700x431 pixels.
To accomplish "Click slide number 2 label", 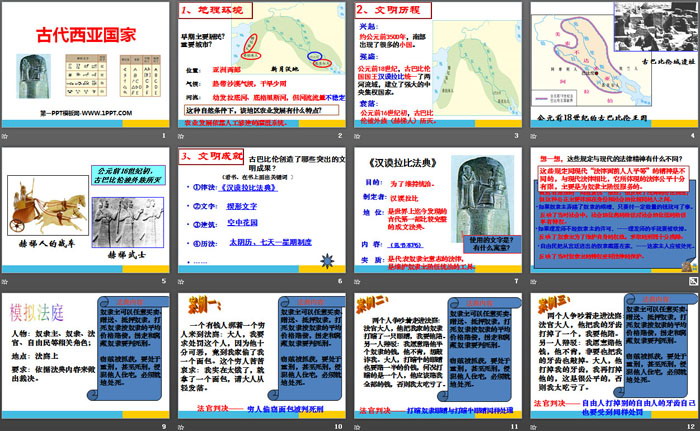I will pyautogui.click(x=340, y=135).
